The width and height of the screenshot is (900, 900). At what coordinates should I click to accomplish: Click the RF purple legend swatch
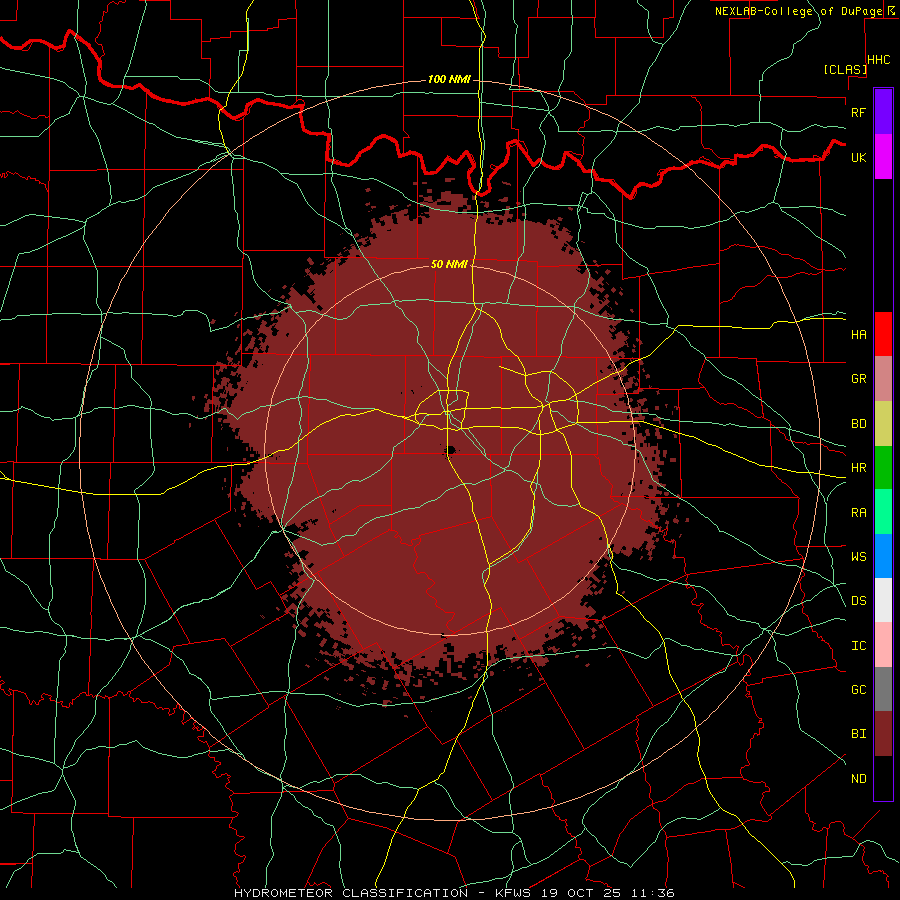tap(883, 111)
